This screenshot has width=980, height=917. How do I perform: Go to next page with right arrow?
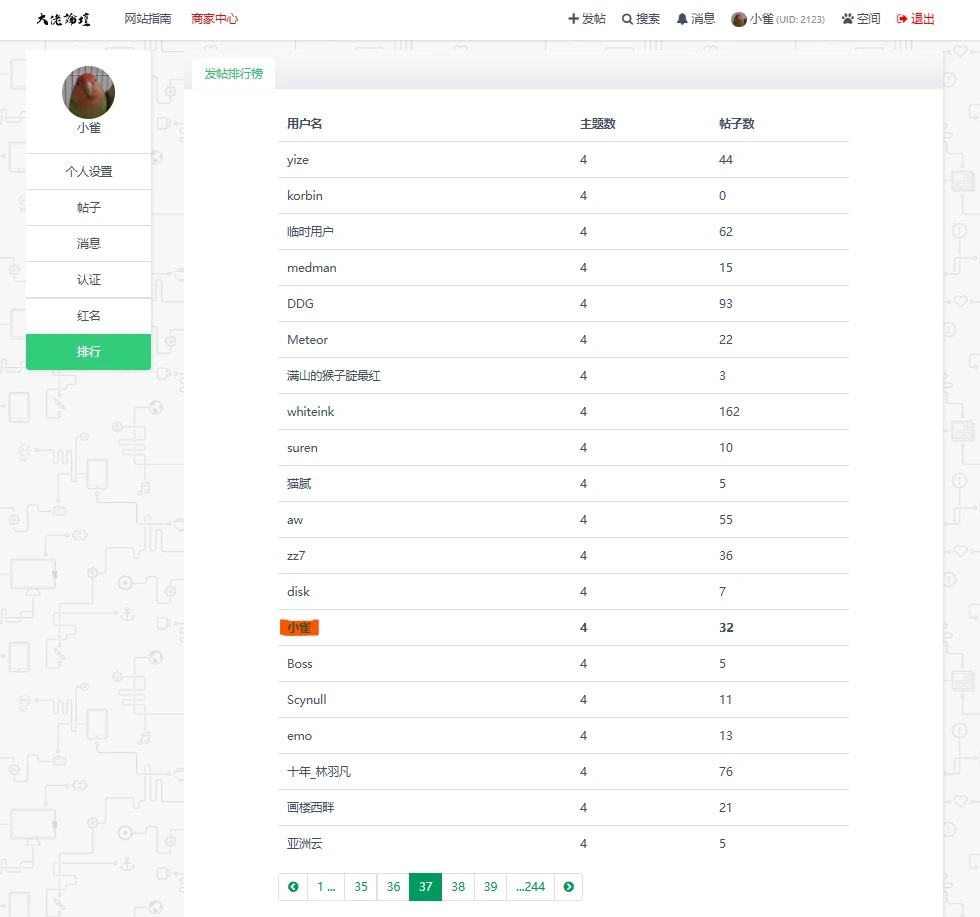coord(568,887)
